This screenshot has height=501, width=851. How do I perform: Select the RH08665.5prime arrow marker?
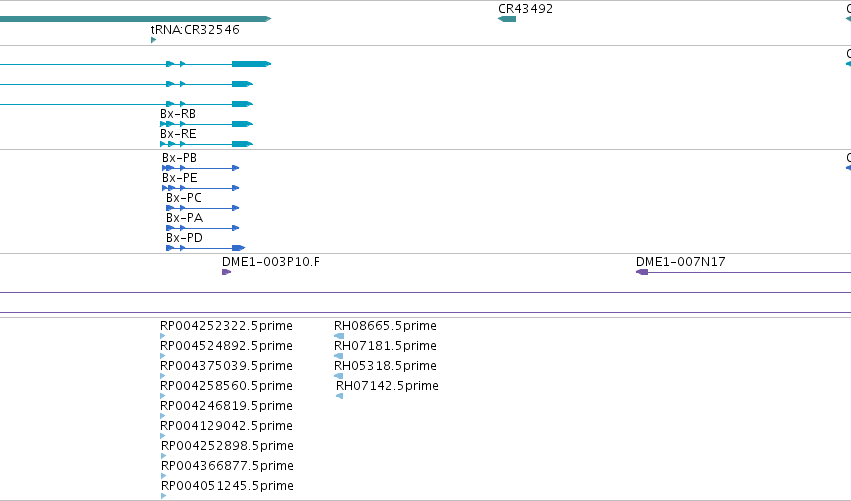(339, 336)
